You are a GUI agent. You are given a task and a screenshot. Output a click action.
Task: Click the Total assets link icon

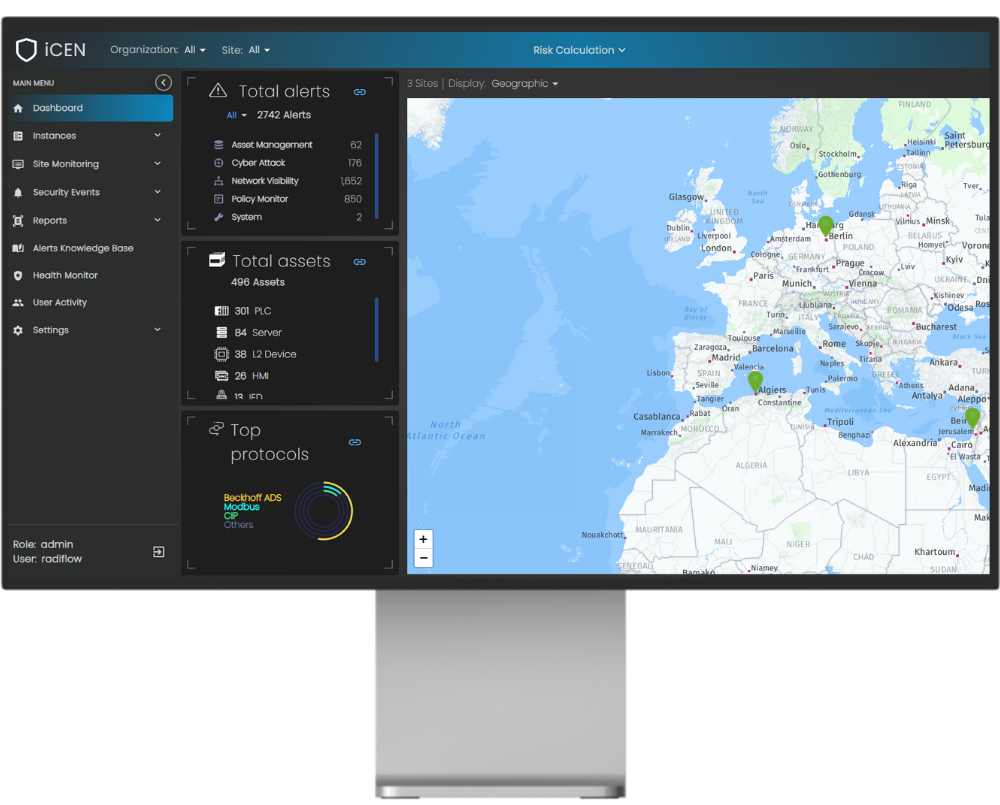tap(360, 262)
